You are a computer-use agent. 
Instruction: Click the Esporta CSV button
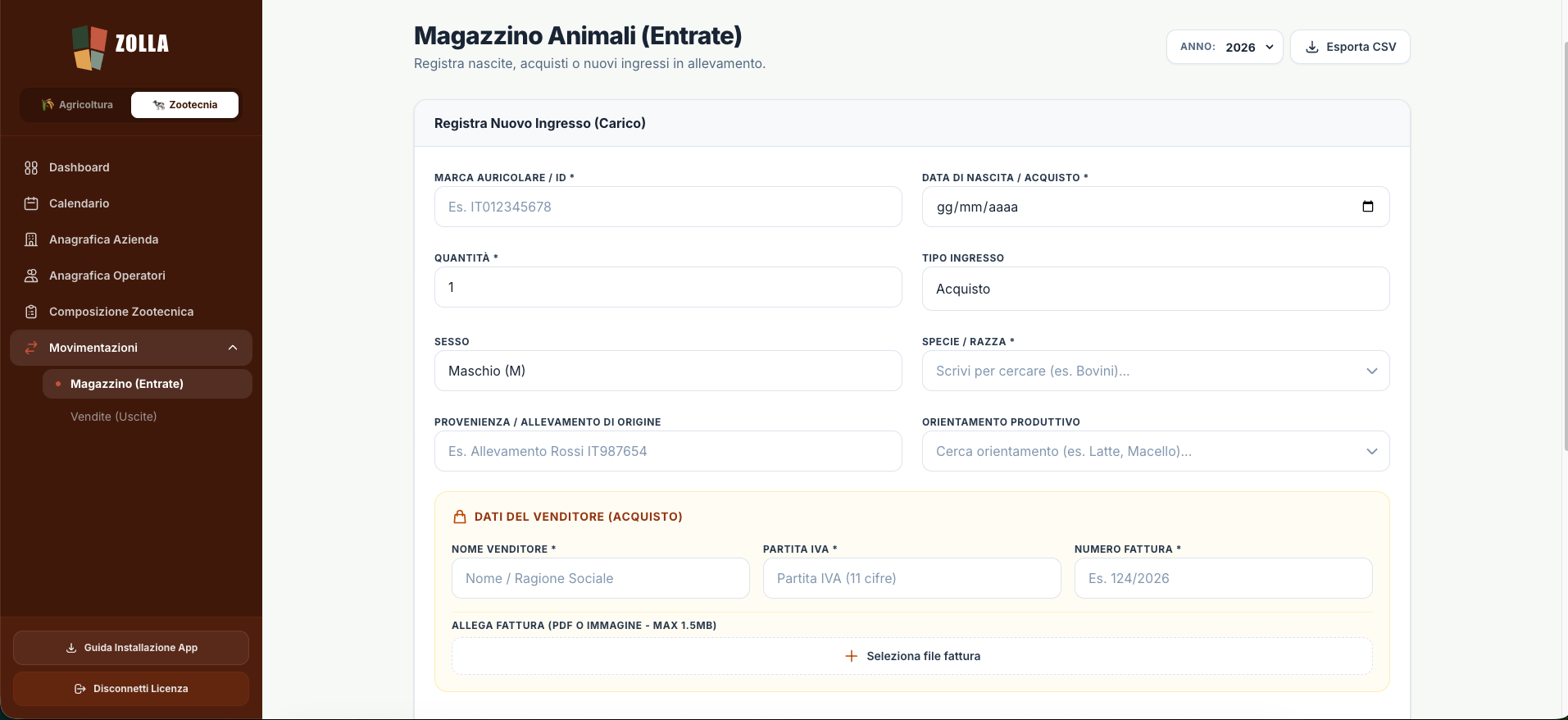[x=1350, y=47]
